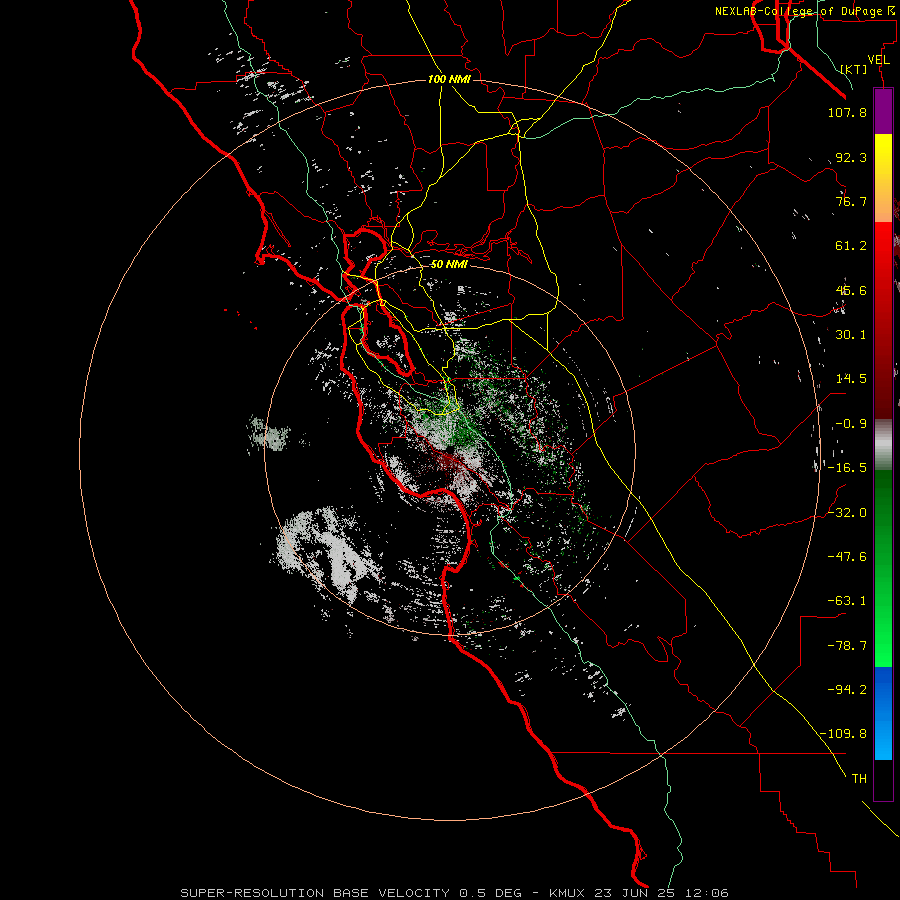Viewport: 900px width, 900px height.
Task: Click the 76.7 velocity scale value
Action: coord(851,201)
